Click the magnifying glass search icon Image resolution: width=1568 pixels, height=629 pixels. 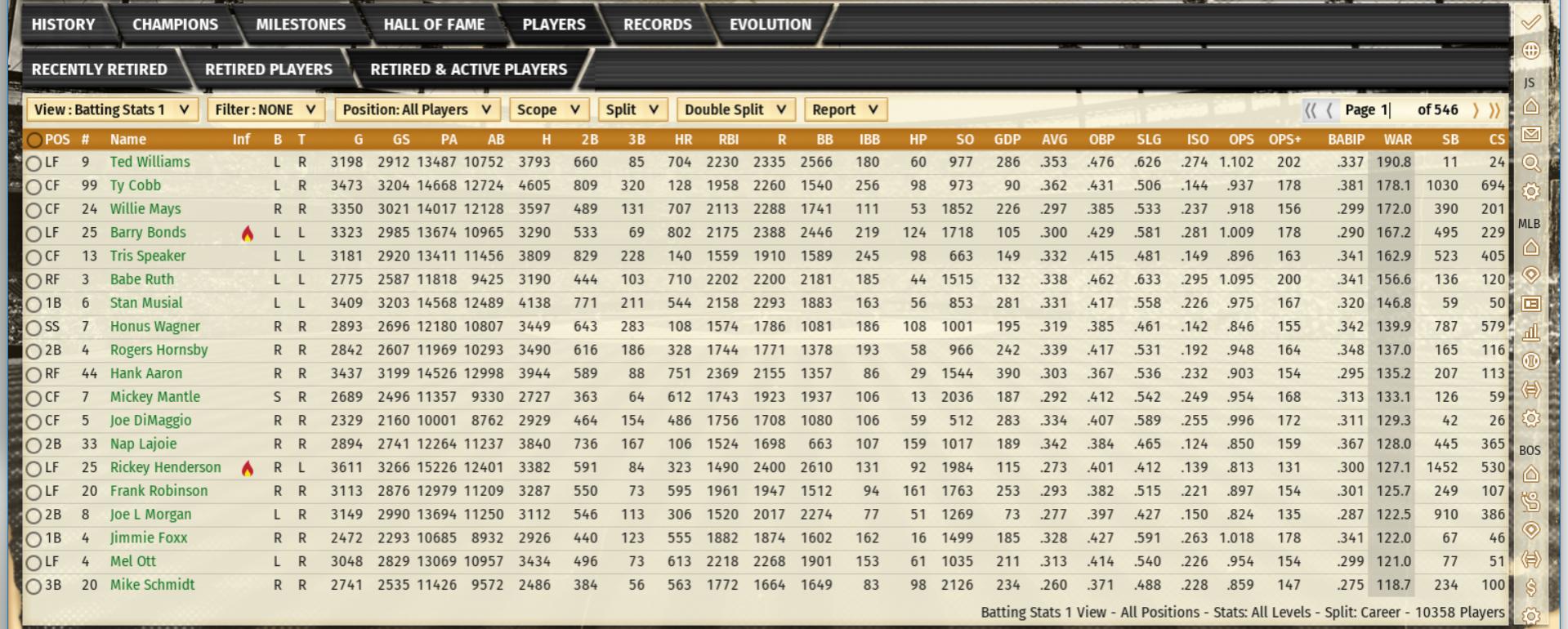click(x=1530, y=163)
